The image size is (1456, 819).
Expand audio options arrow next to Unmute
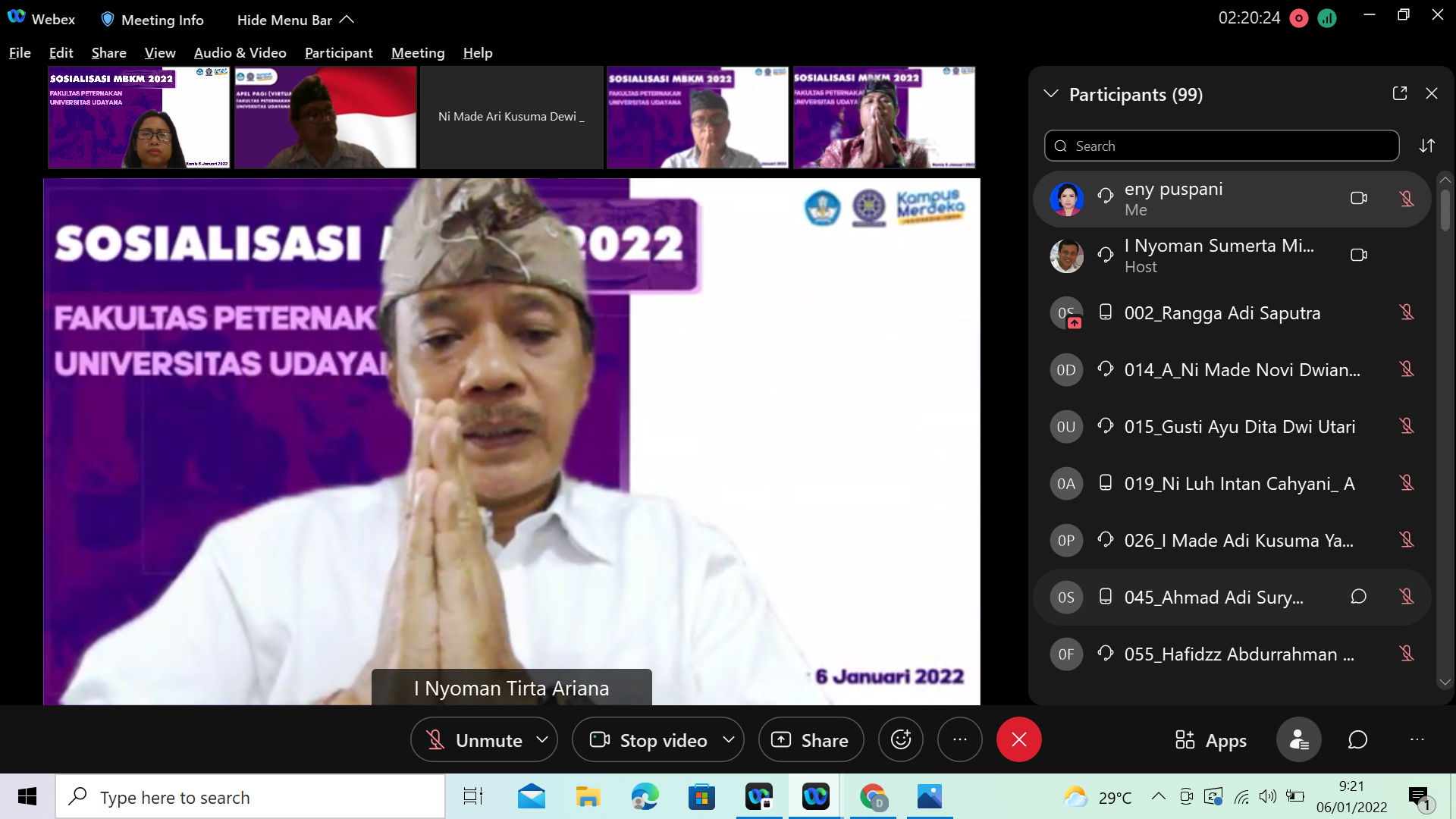point(542,739)
